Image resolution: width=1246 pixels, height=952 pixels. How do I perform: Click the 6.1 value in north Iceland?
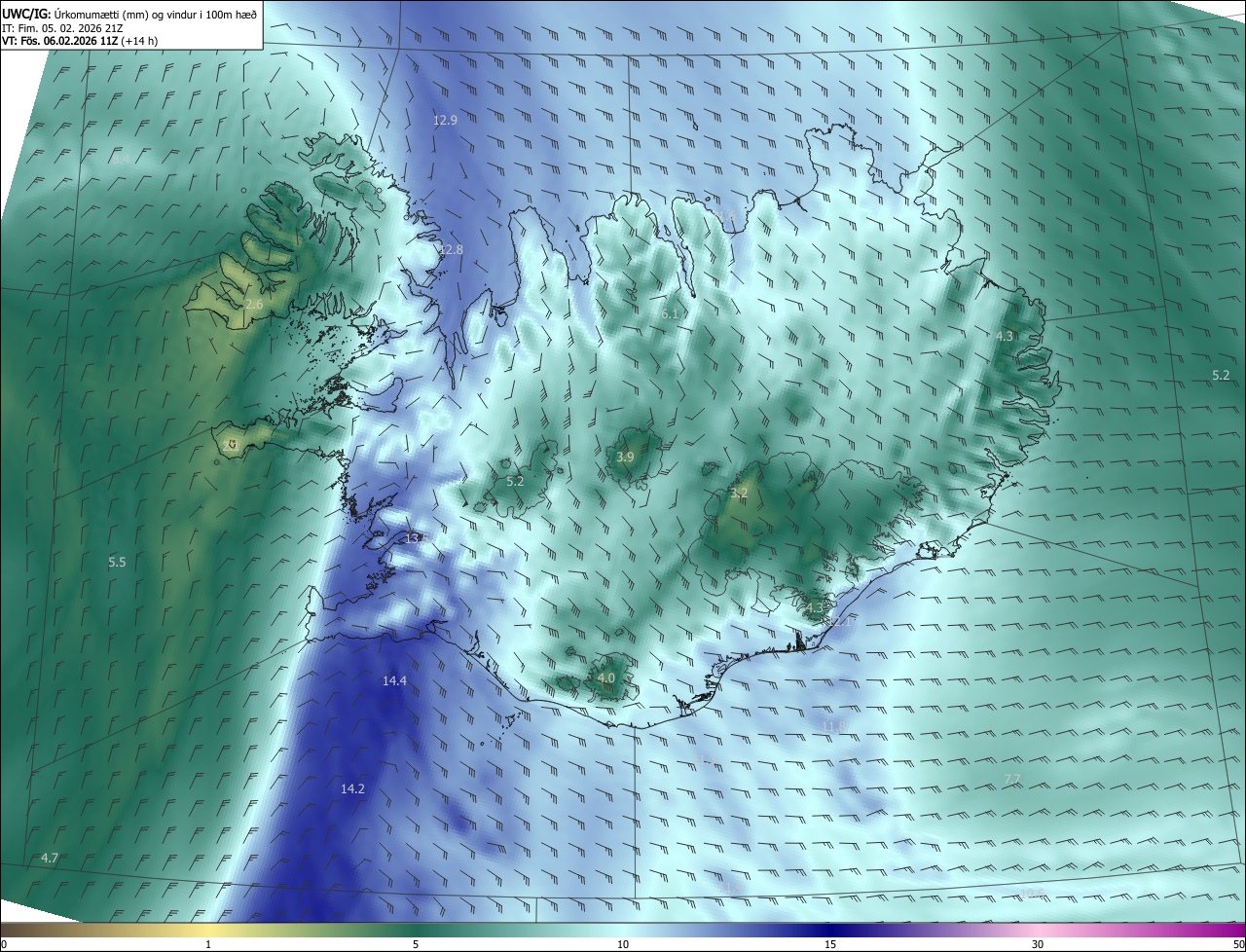669,314
